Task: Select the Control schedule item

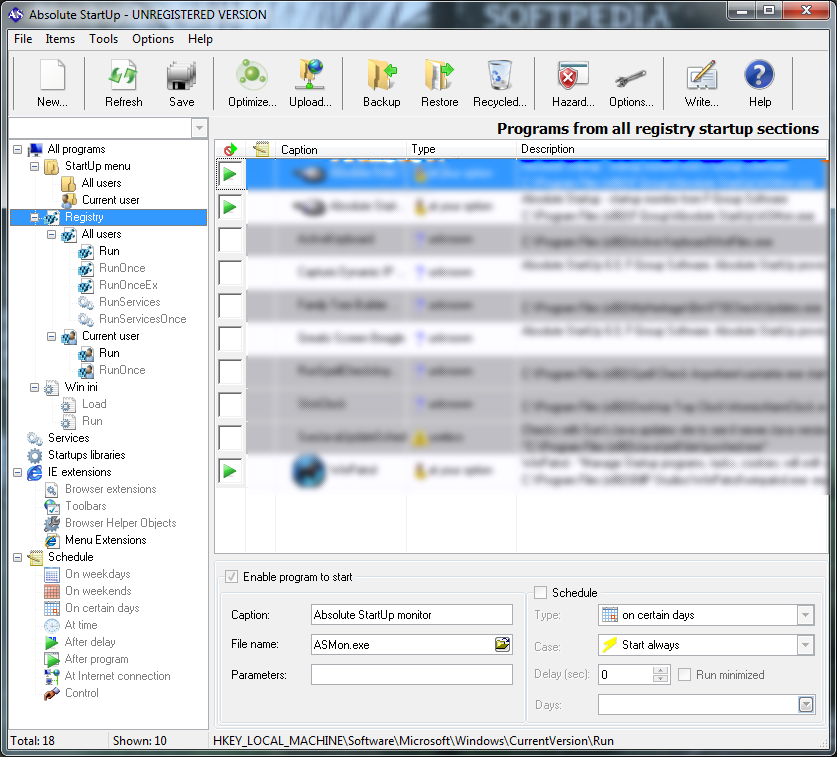Action: click(x=82, y=693)
